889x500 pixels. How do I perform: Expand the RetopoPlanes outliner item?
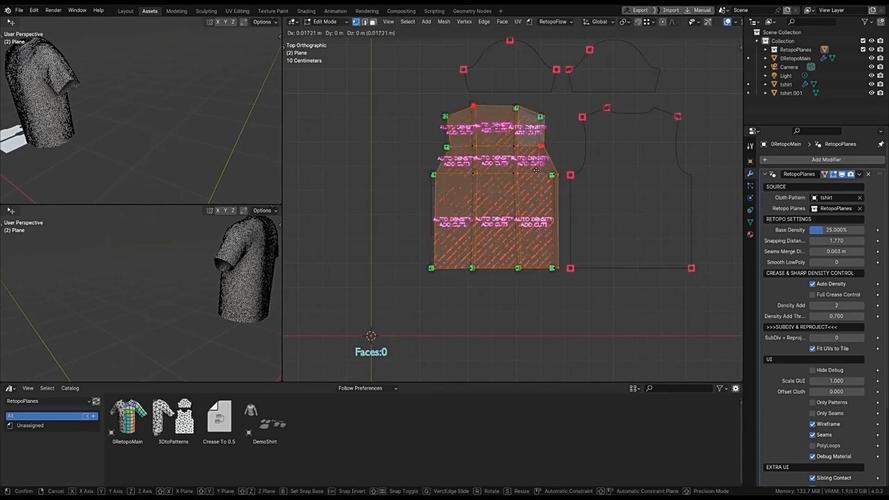(765, 50)
